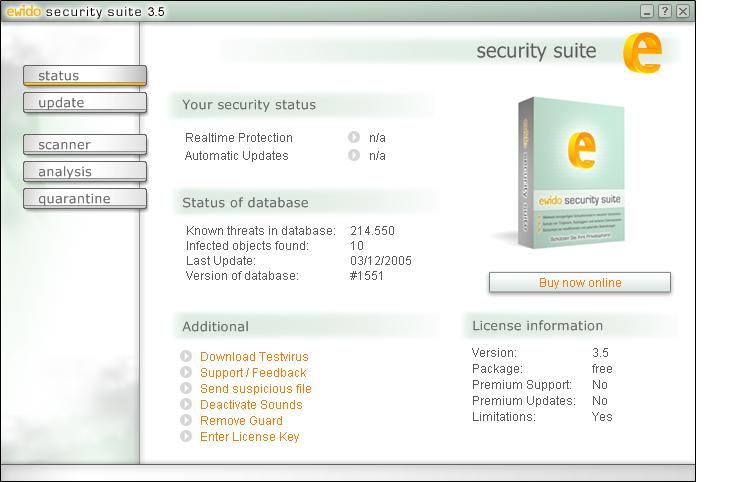
Task: Select the known threats value 214.550
Action: tap(372, 230)
